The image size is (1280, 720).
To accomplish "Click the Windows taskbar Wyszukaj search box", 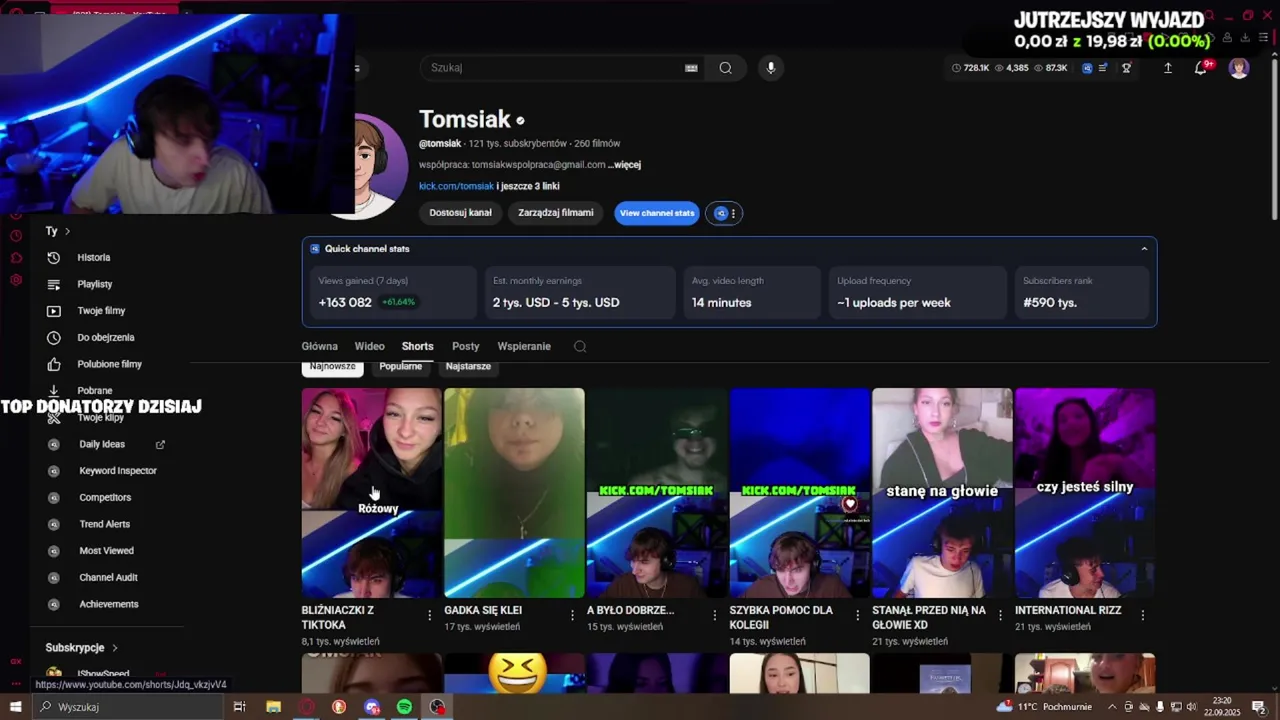I will 127,707.
